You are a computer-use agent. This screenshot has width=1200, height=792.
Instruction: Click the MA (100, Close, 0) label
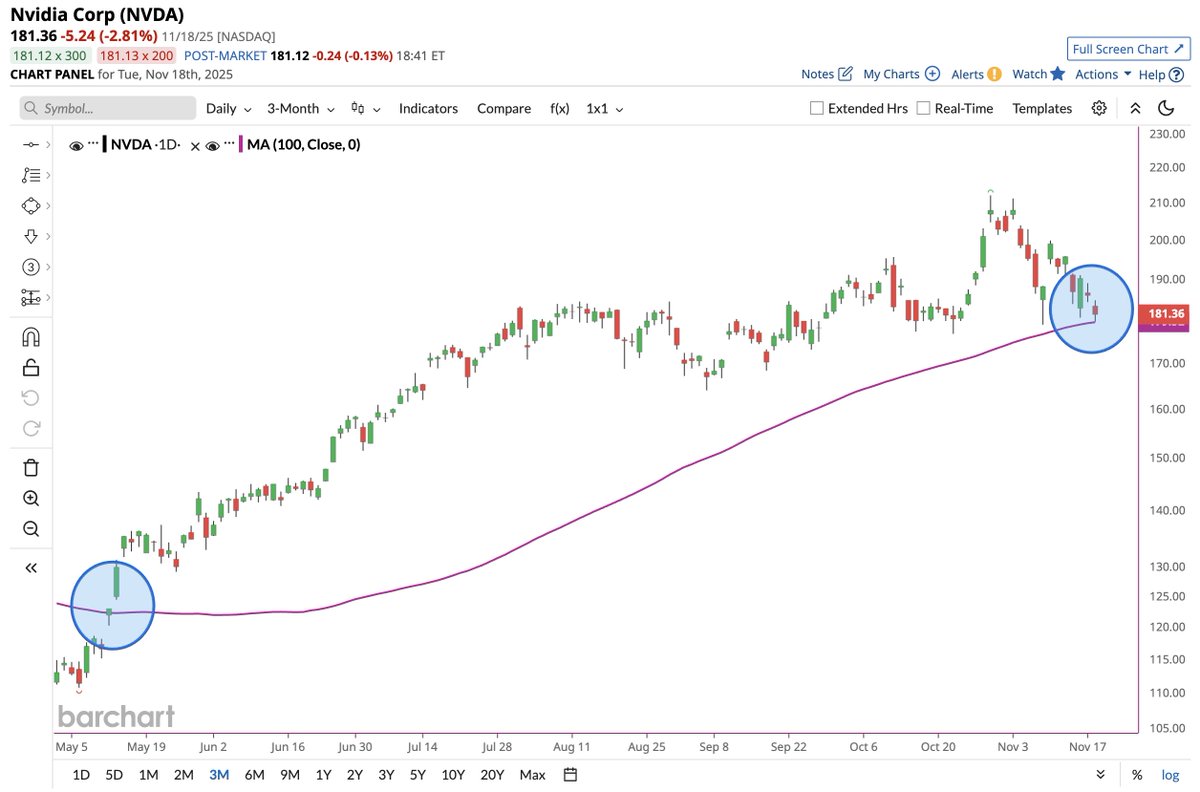[303, 145]
